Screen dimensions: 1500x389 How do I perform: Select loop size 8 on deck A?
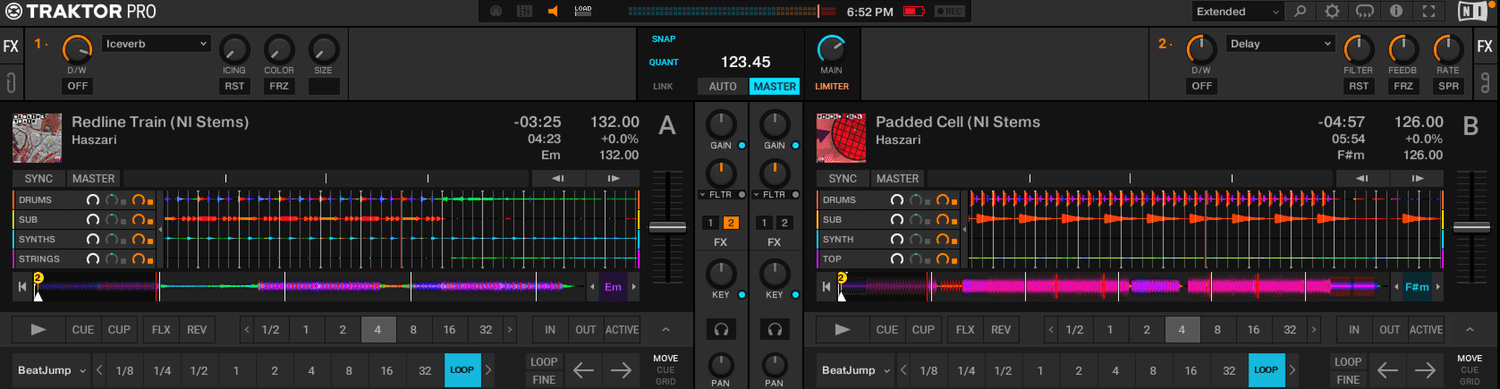pyautogui.click(x=413, y=329)
